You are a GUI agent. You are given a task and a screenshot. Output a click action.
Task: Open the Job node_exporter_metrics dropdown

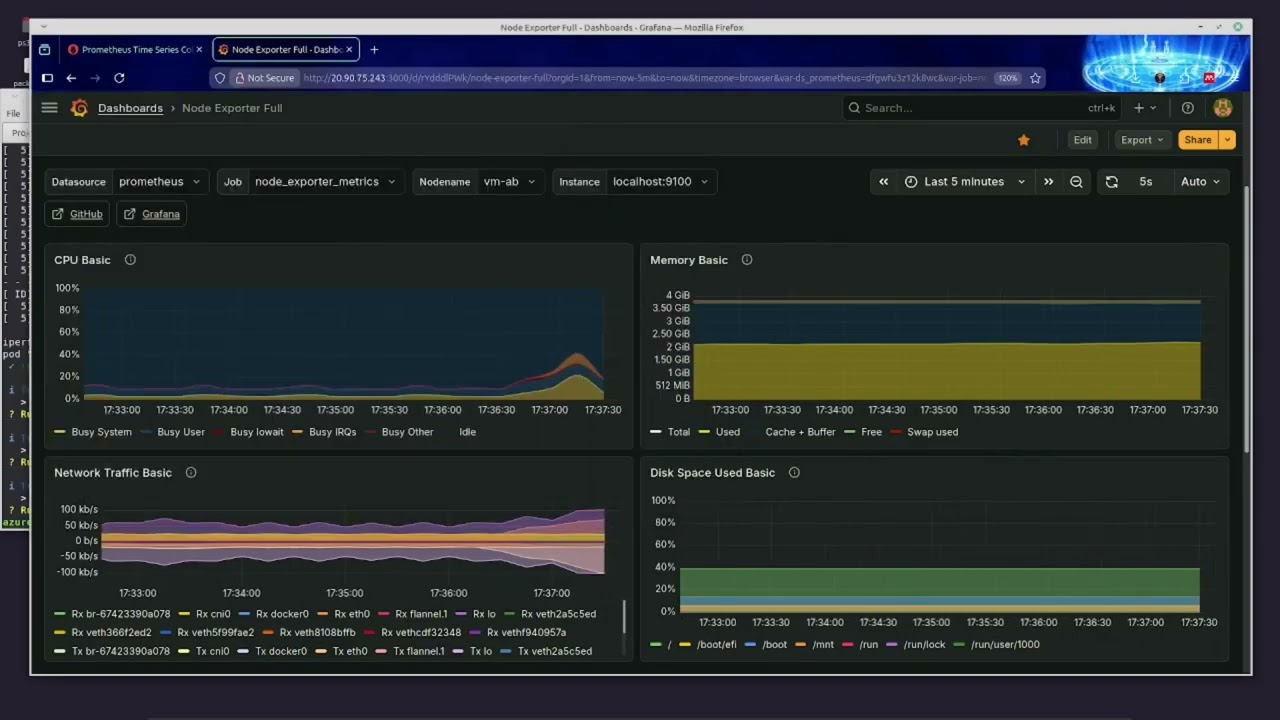[x=325, y=182]
